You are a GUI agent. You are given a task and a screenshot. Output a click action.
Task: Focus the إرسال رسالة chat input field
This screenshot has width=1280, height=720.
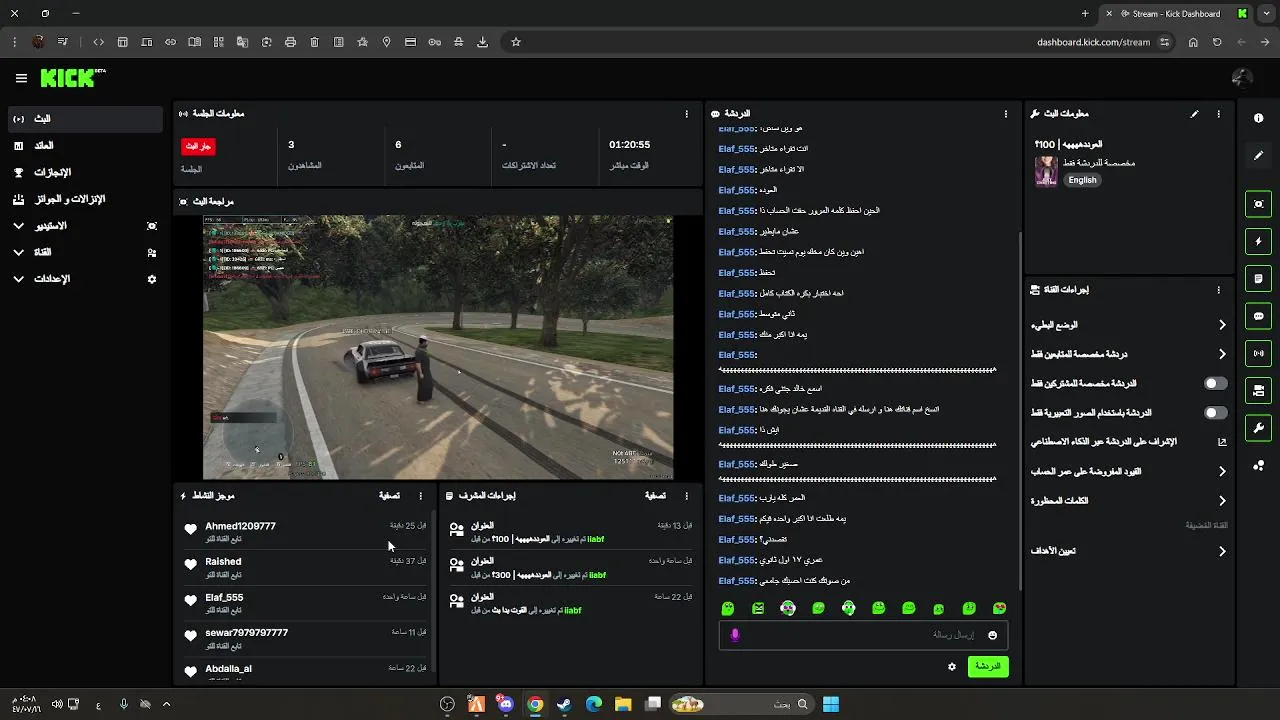pos(863,635)
